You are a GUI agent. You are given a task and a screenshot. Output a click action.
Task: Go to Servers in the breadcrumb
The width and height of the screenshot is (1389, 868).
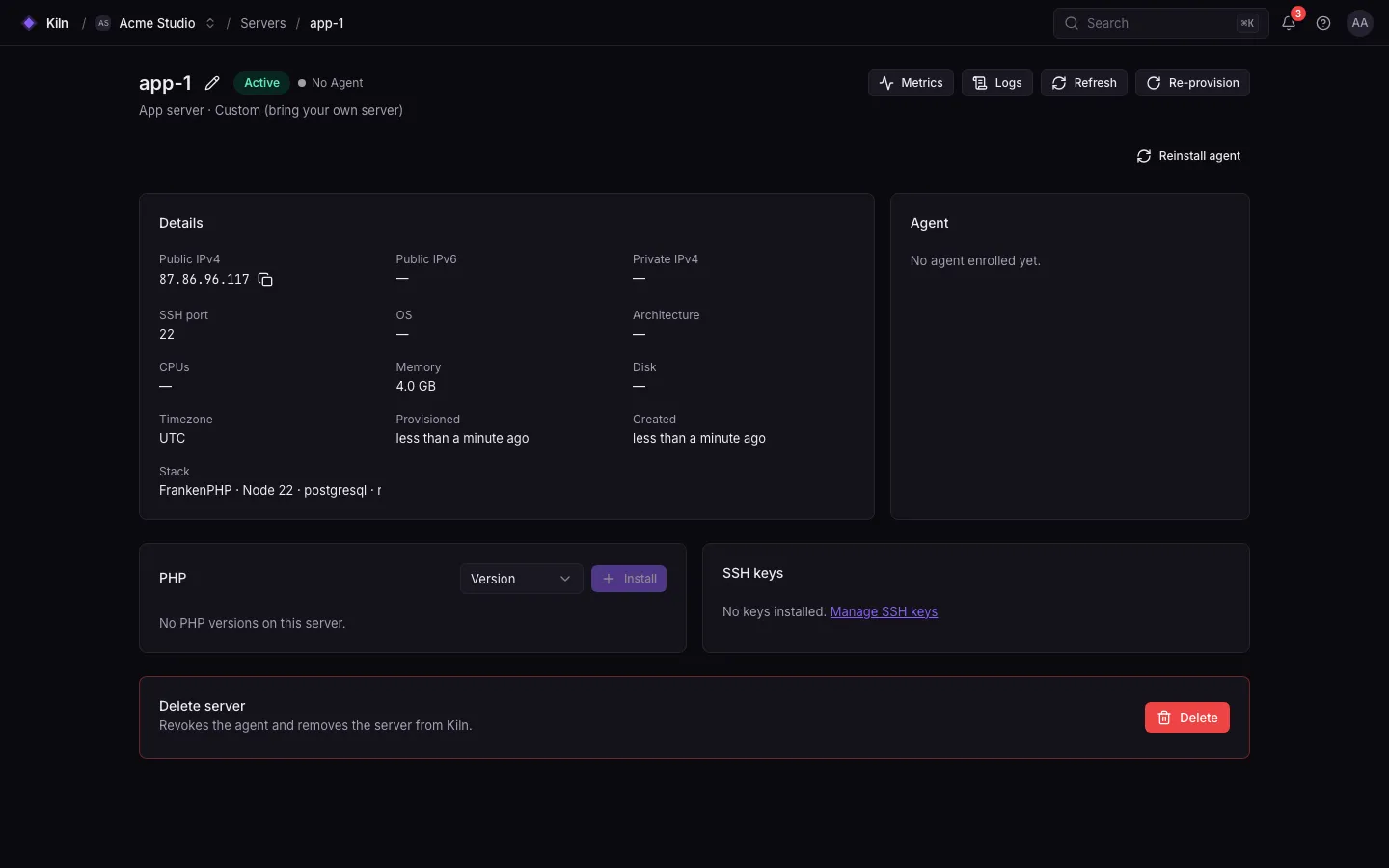[x=263, y=23]
